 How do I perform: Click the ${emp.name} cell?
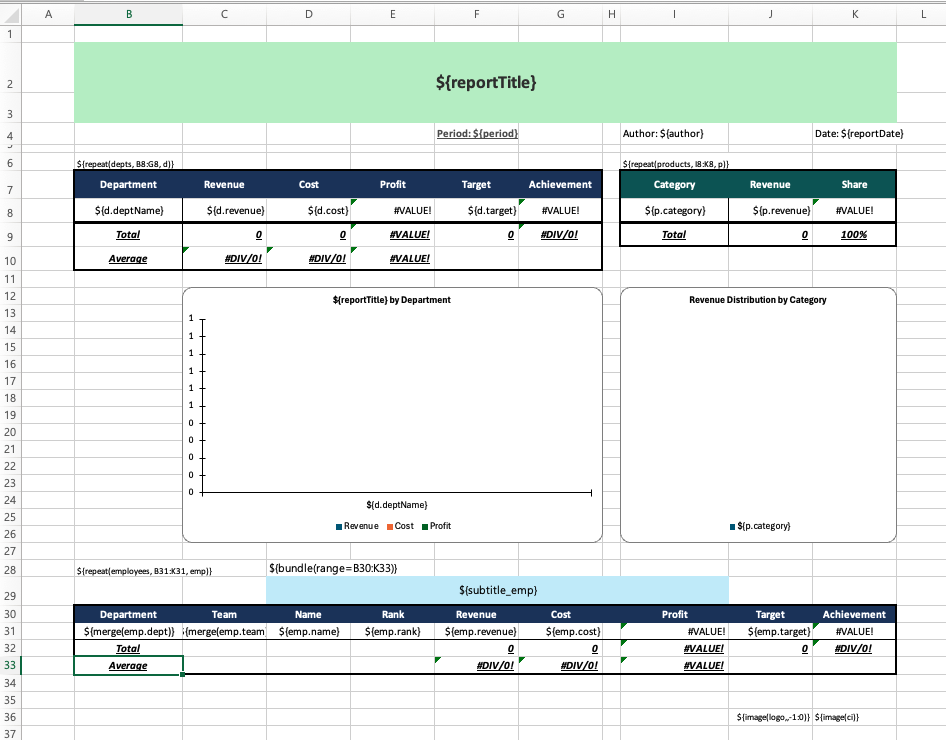point(308,631)
